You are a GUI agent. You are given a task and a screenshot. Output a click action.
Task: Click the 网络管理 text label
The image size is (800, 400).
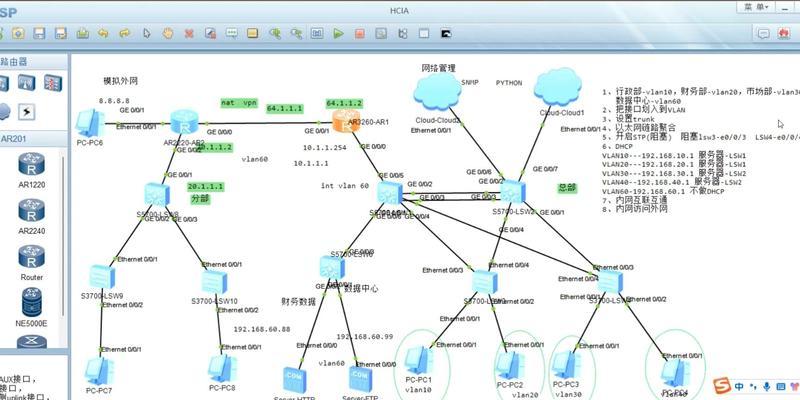(438, 68)
